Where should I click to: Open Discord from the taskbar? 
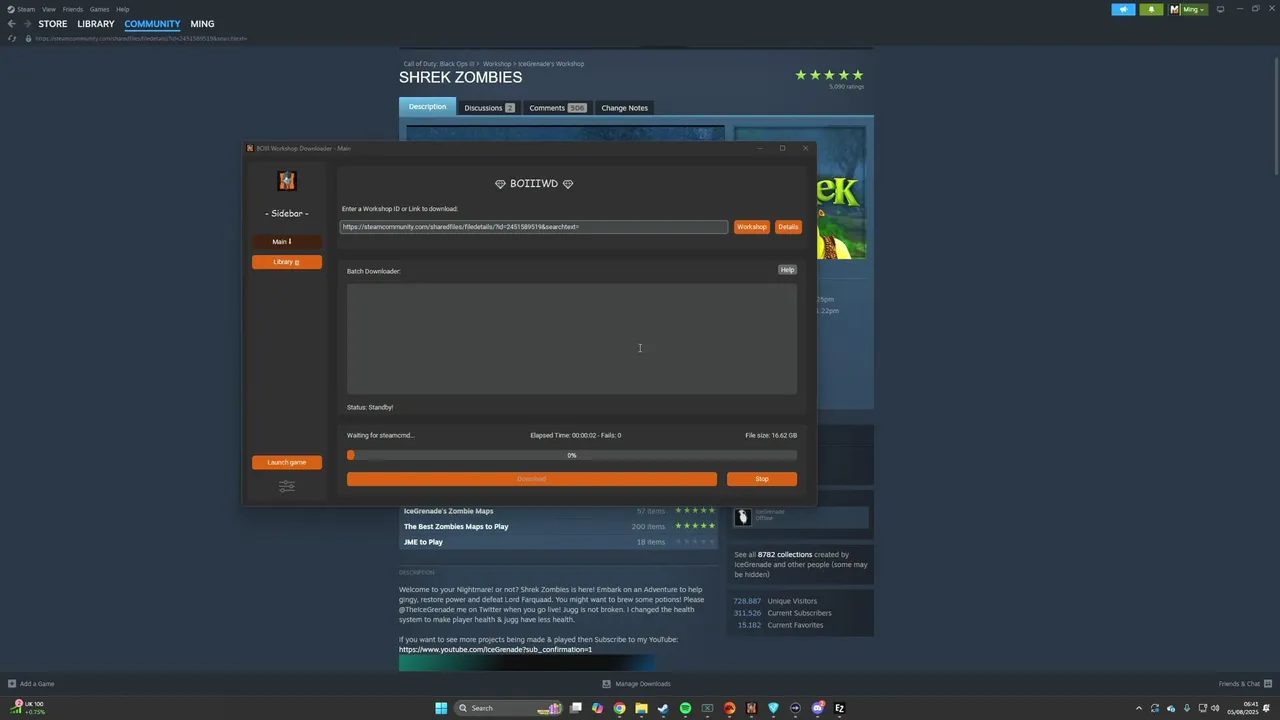(x=818, y=708)
